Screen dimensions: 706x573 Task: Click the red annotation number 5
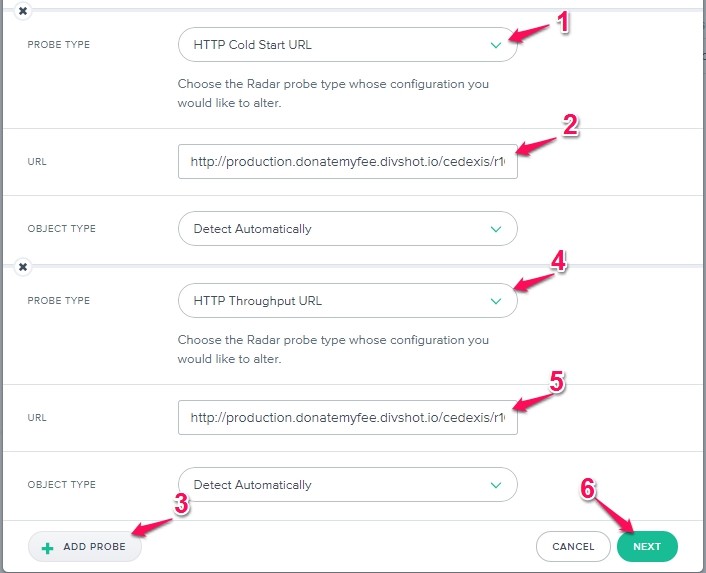pos(558,382)
